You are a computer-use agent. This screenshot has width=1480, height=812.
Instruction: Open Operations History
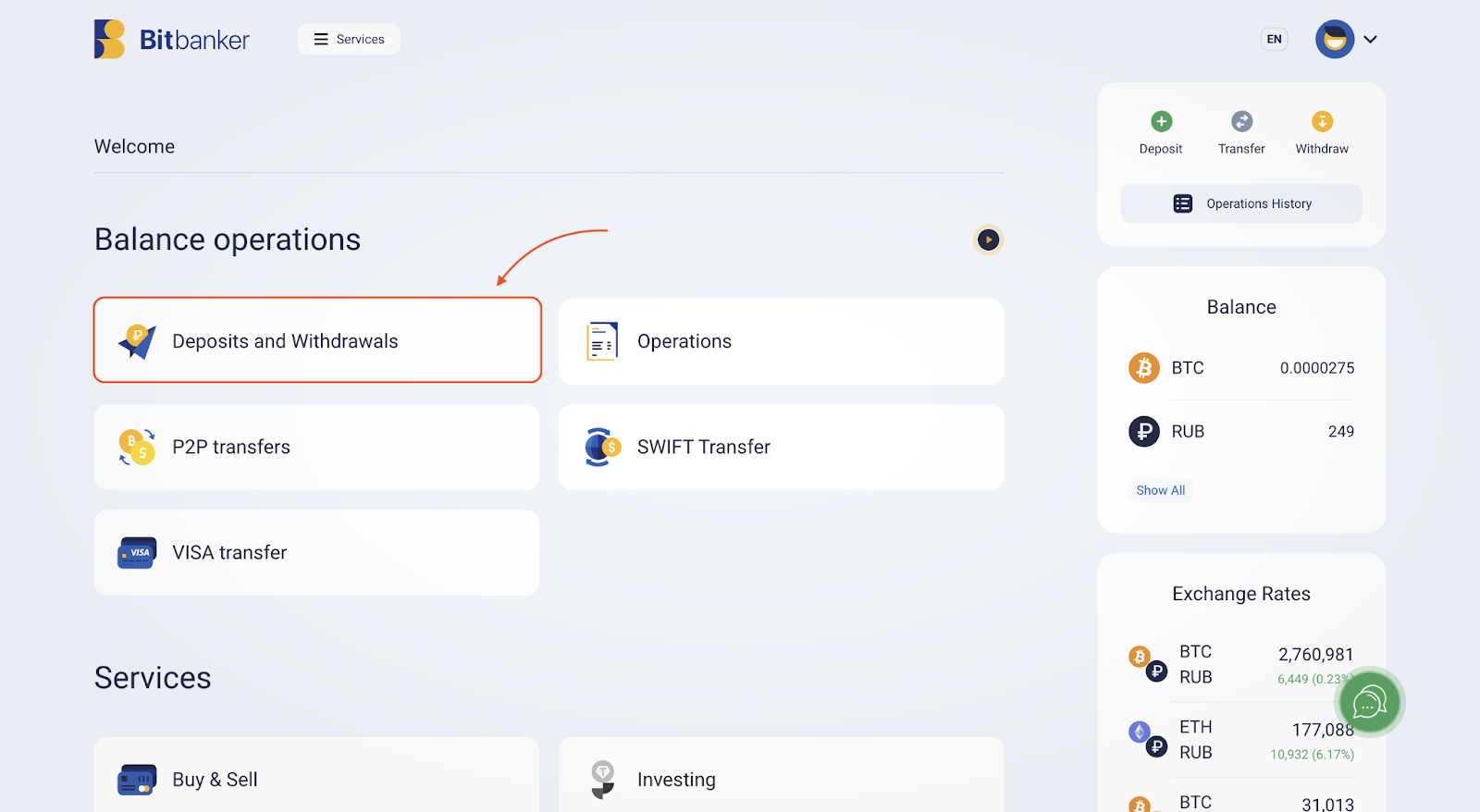(1241, 203)
